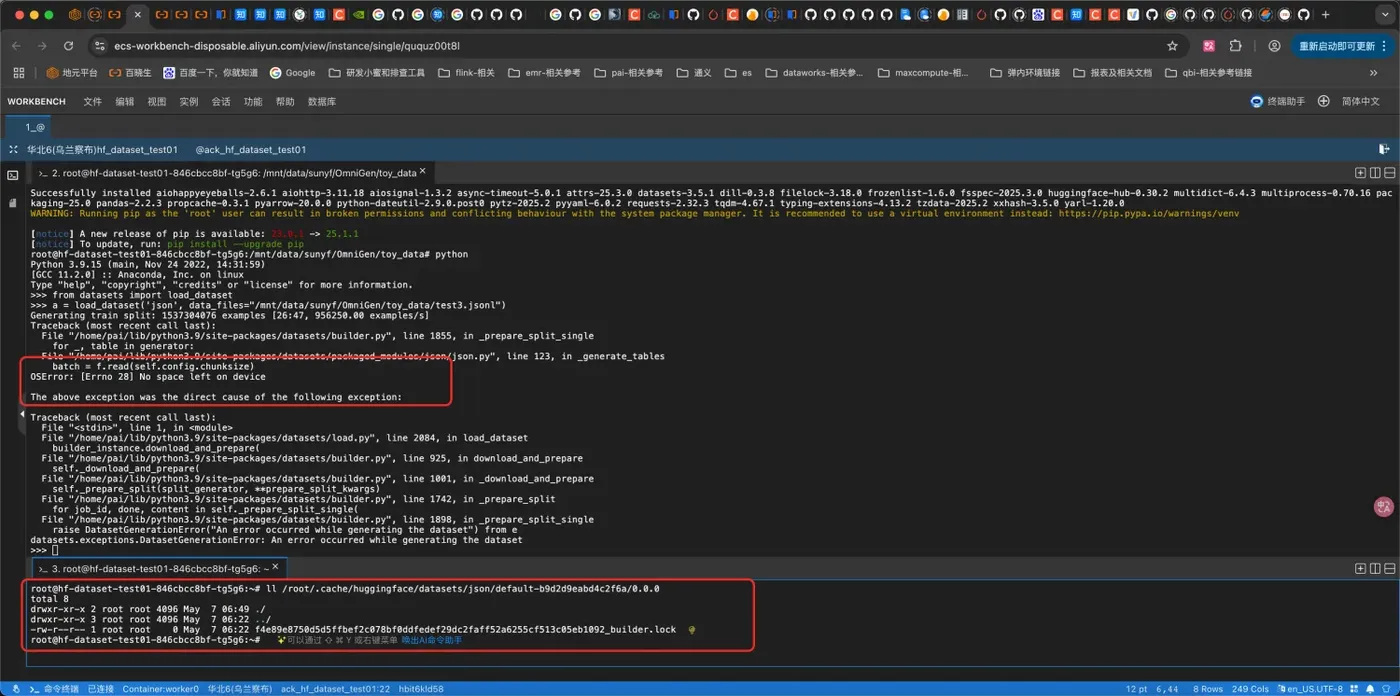The width and height of the screenshot is (1400, 696).
Task: Open a new browser tab
Action: [x=1326, y=15]
